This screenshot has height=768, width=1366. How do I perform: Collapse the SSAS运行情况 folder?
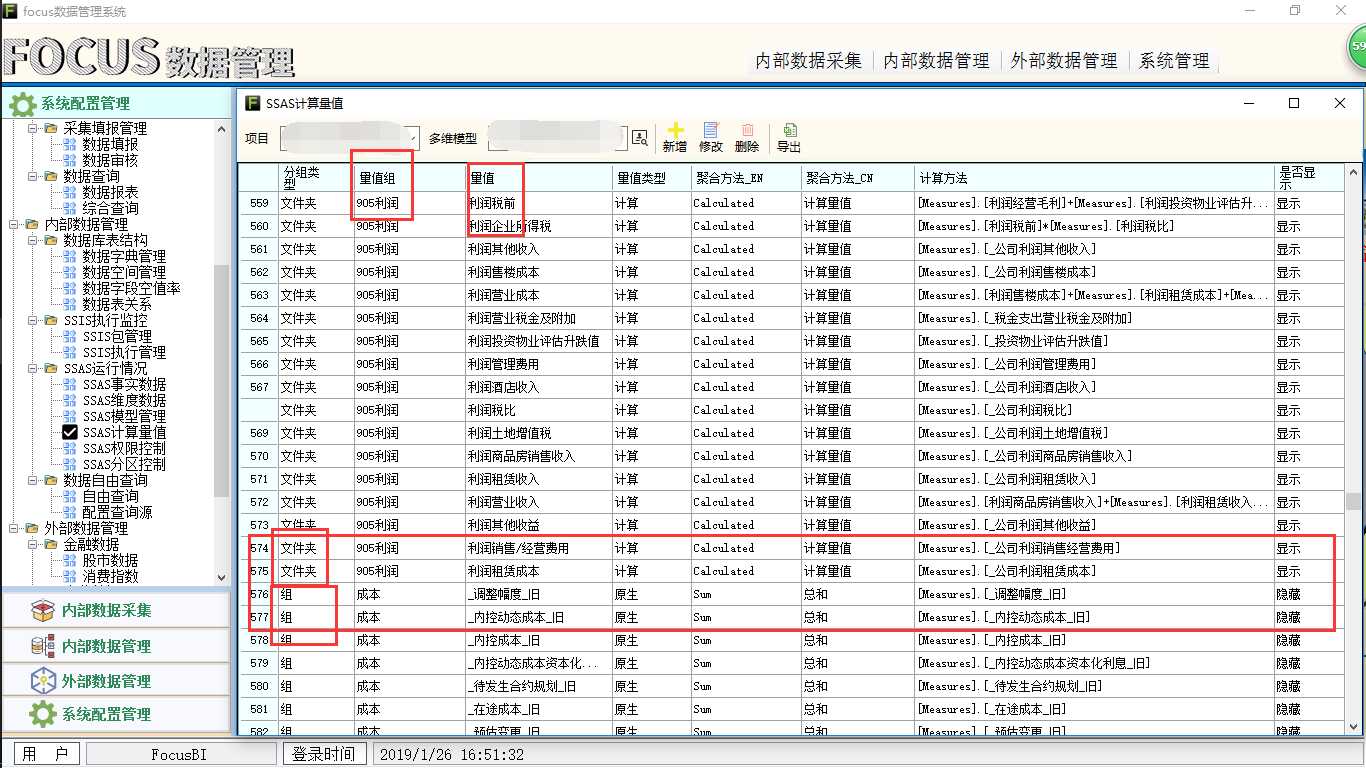(32, 368)
